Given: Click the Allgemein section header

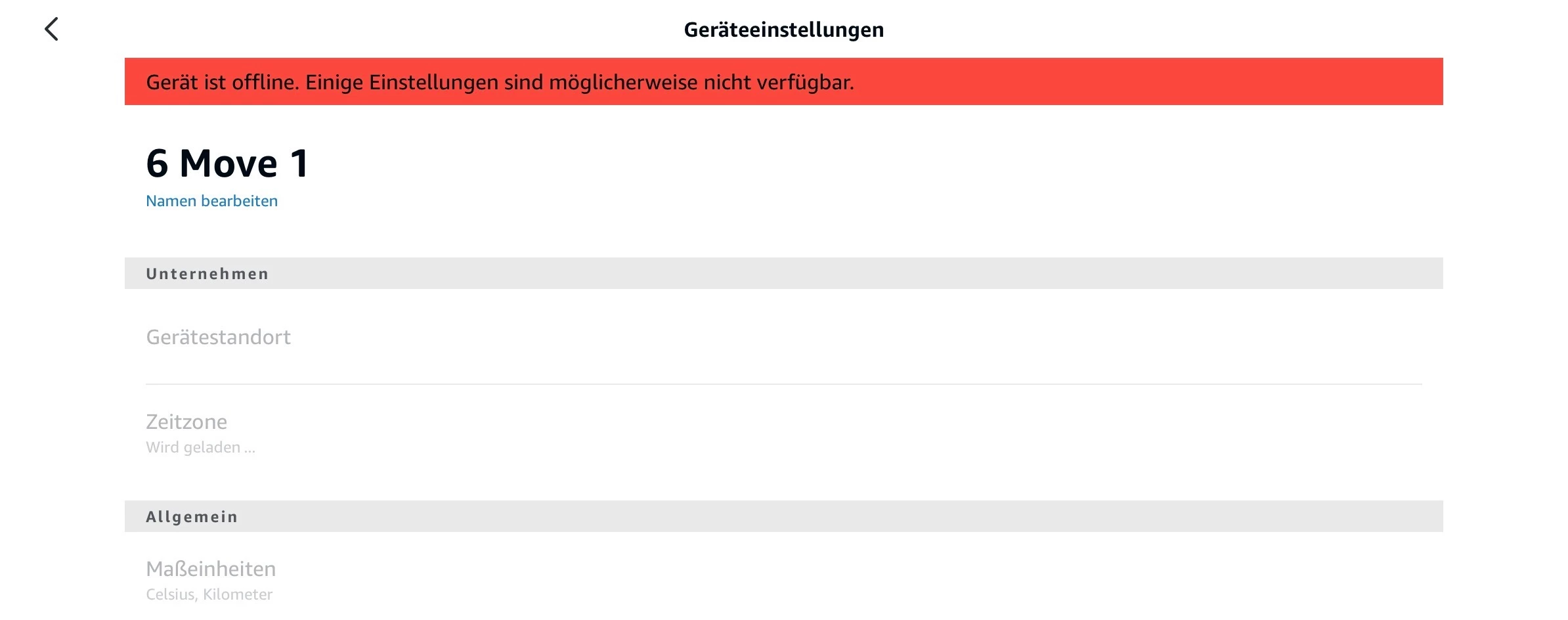Looking at the screenshot, I should click(784, 516).
